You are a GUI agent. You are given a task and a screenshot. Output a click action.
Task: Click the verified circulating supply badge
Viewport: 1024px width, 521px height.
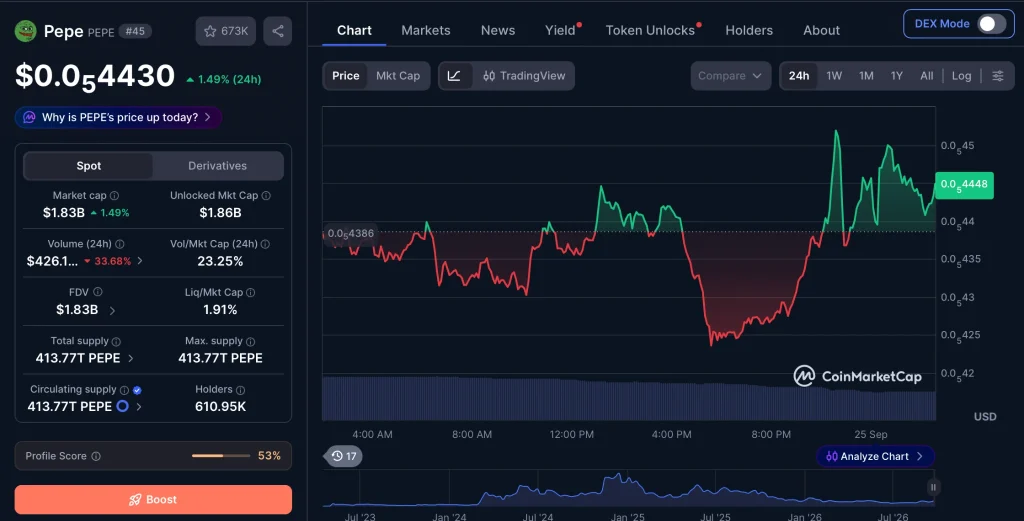click(137, 390)
